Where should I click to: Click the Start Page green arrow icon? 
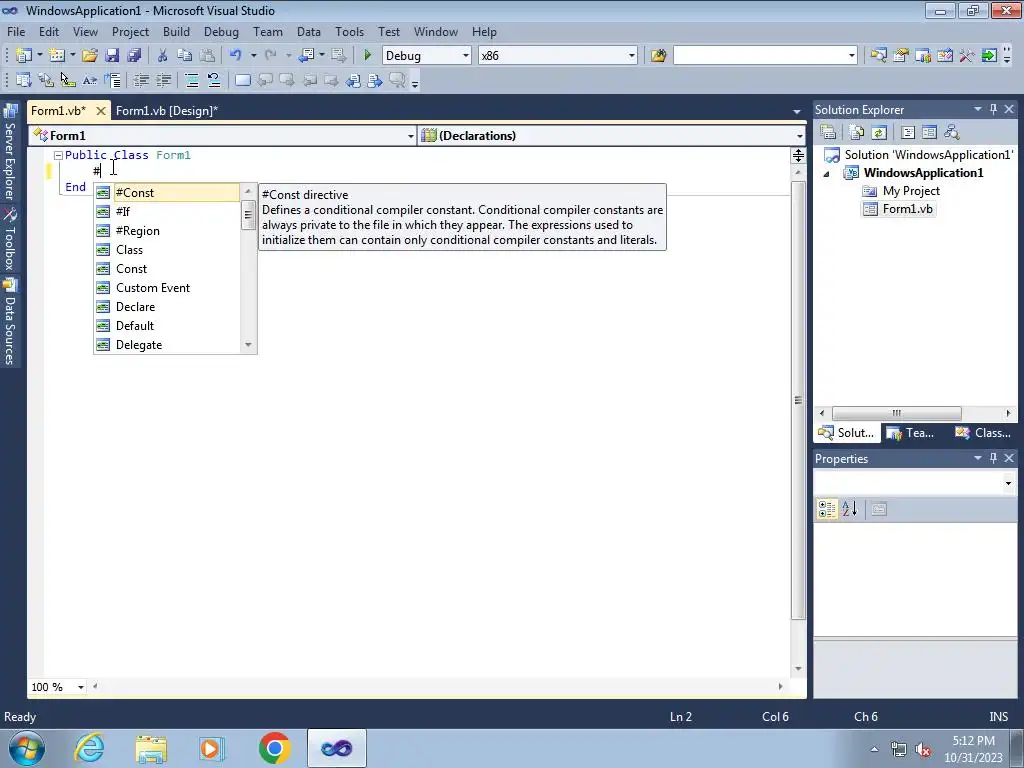coord(989,56)
